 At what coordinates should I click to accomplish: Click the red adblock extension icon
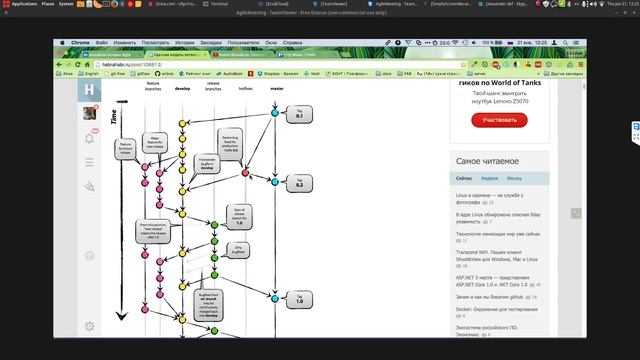pyautogui.click(x=496, y=64)
